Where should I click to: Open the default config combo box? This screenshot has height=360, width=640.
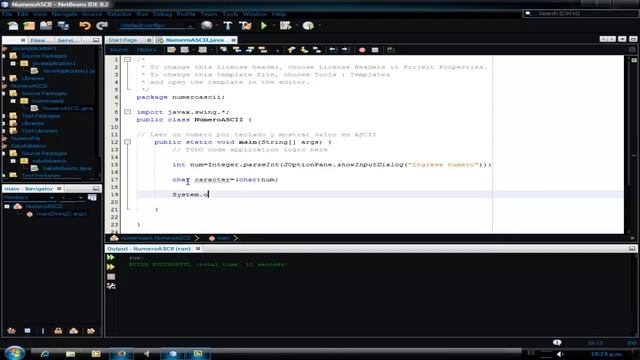coord(156,26)
